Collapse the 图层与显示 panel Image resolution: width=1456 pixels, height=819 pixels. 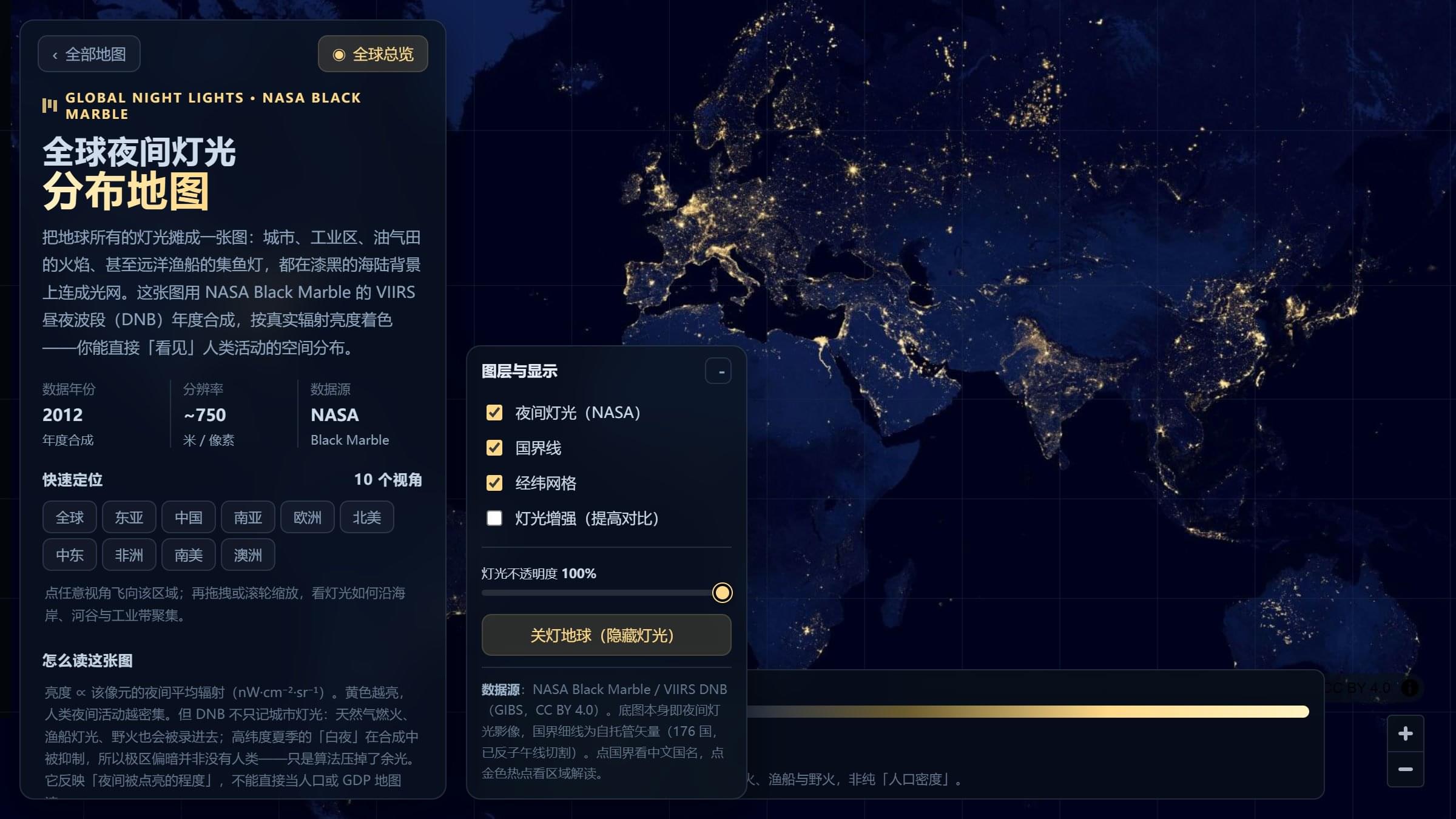point(718,371)
